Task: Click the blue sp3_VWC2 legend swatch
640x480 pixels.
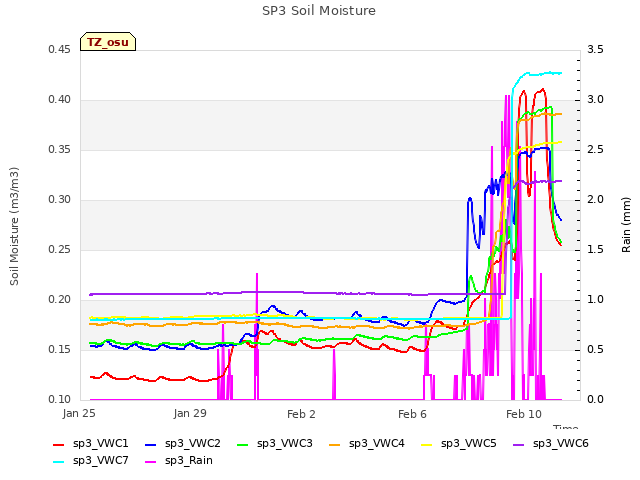Action: coord(151,444)
